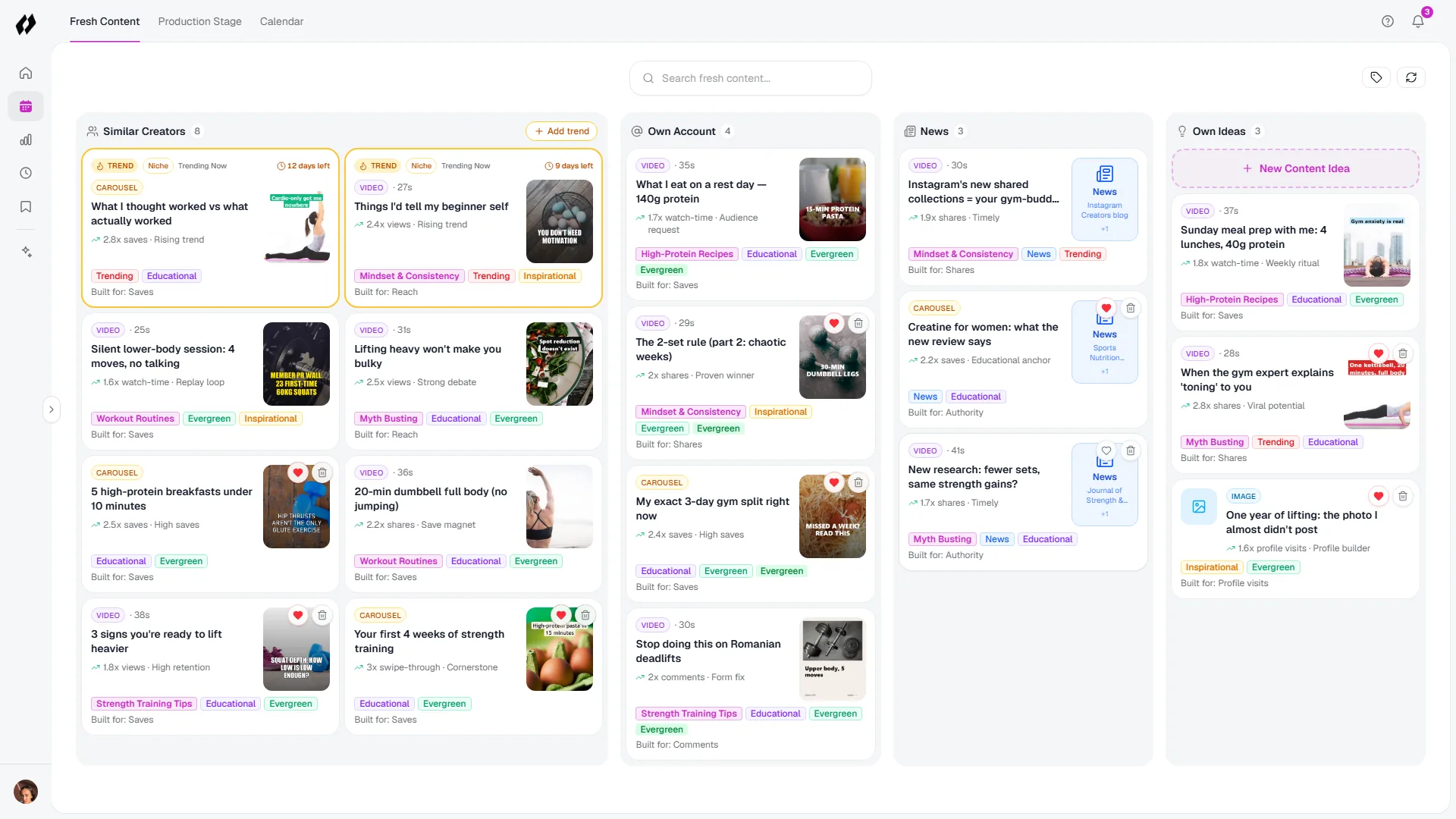Open the Home icon in sidebar
Viewport: 1456px width, 819px height.
click(x=26, y=73)
